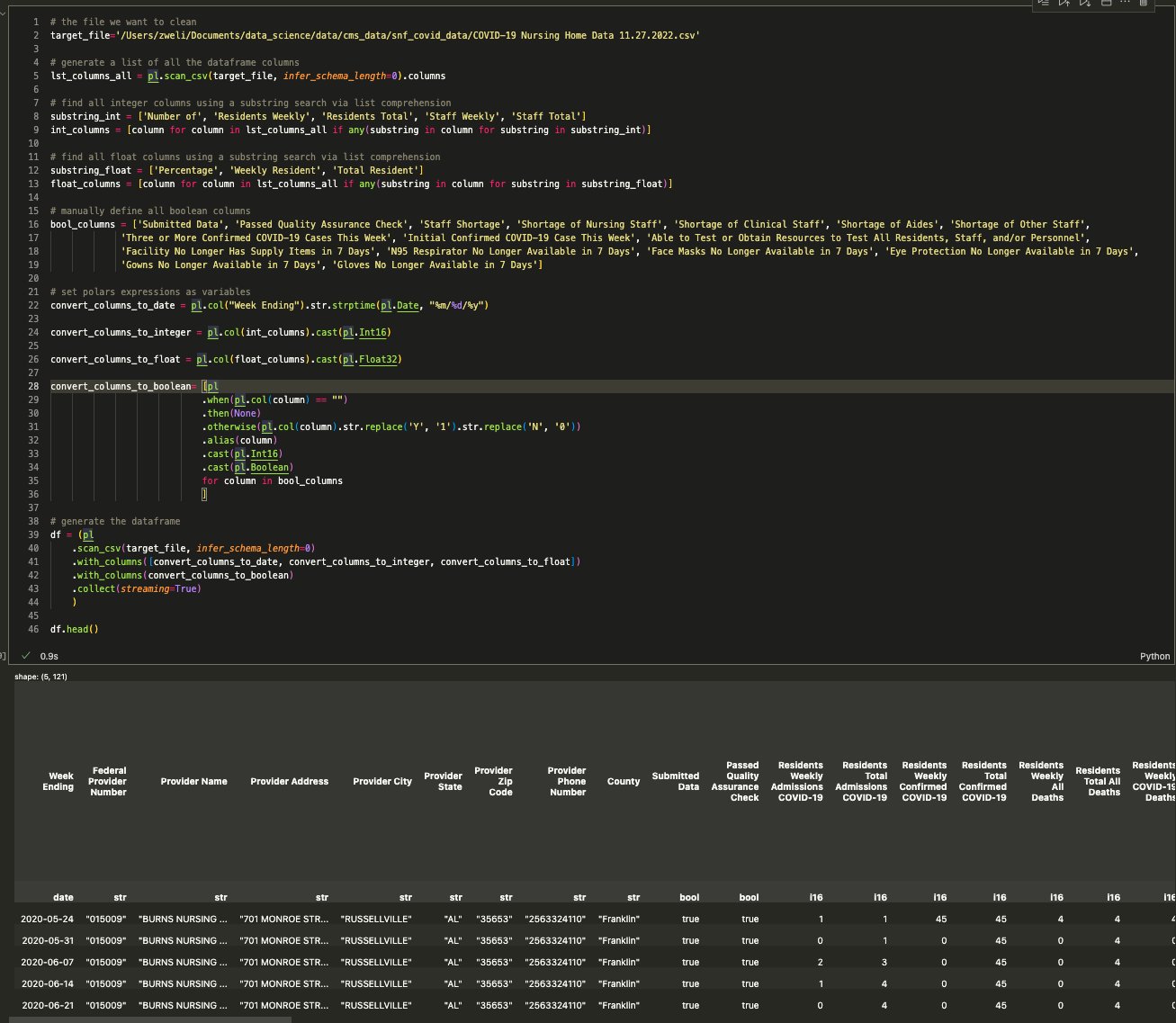Viewport: 1176px width, 1023px height.
Task: Click line number 28 in the gutter
Action: tap(32, 386)
